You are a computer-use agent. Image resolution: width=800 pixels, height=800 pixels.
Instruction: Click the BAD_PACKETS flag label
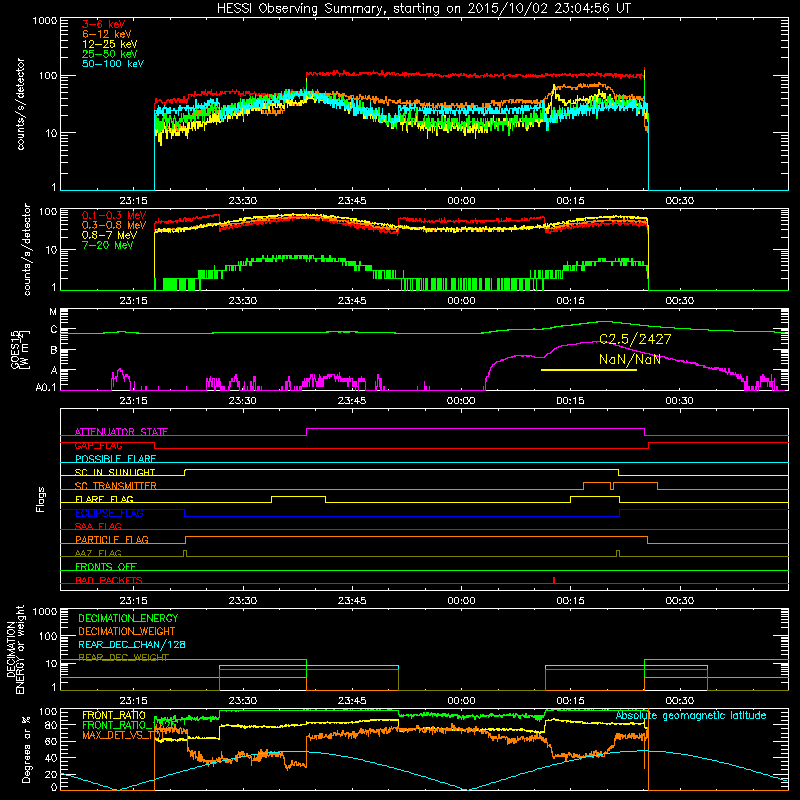[x=109, y=581]
